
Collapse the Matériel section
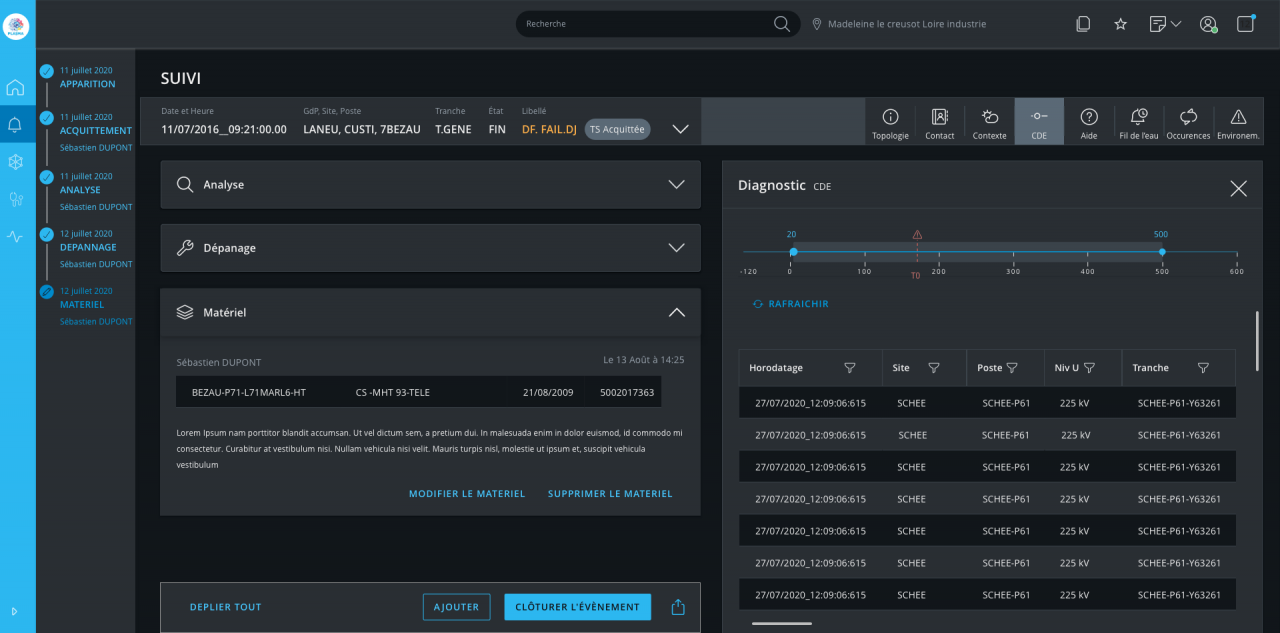[676, 312]
